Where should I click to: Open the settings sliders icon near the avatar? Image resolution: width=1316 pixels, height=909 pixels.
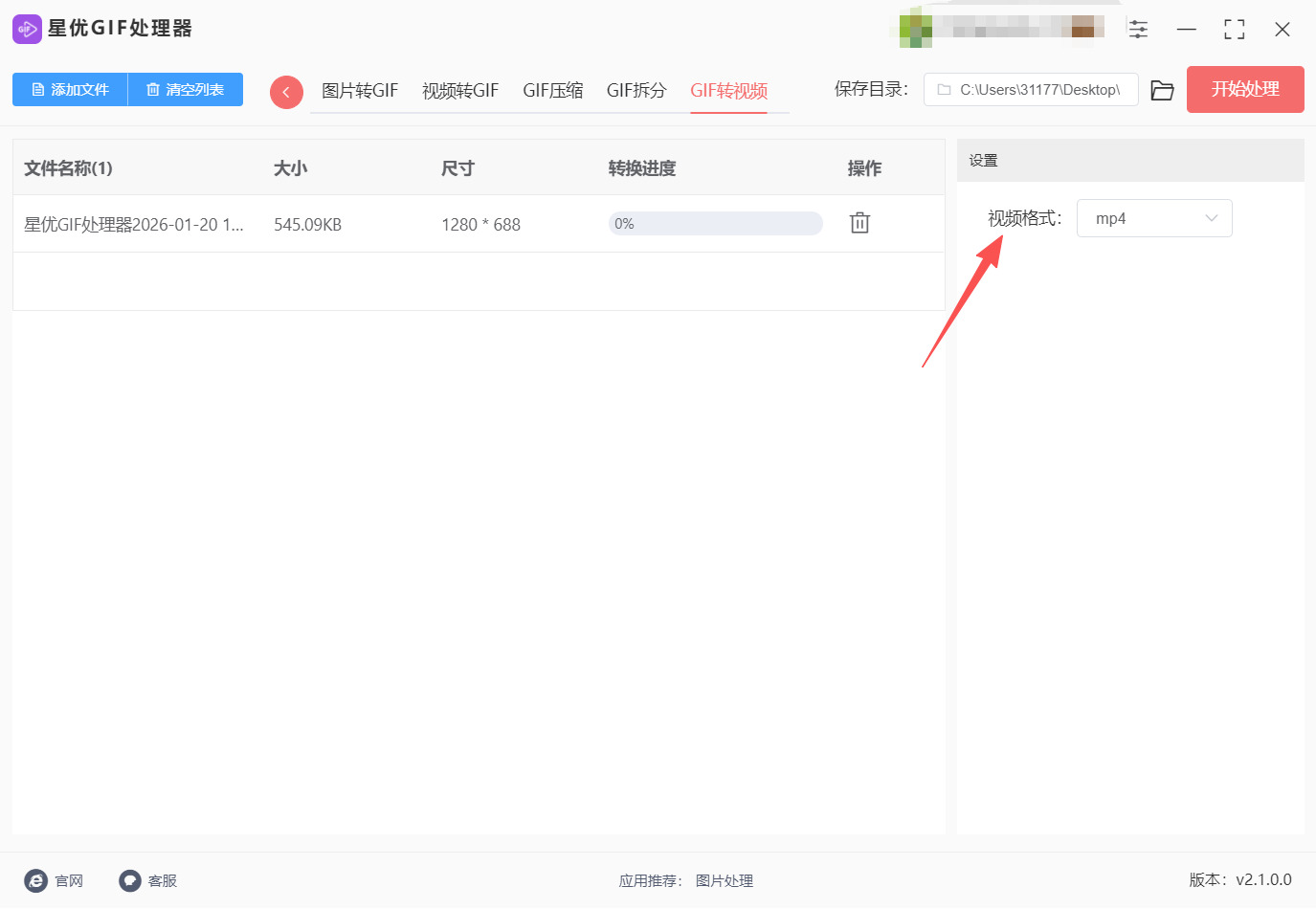[1138, 29]
